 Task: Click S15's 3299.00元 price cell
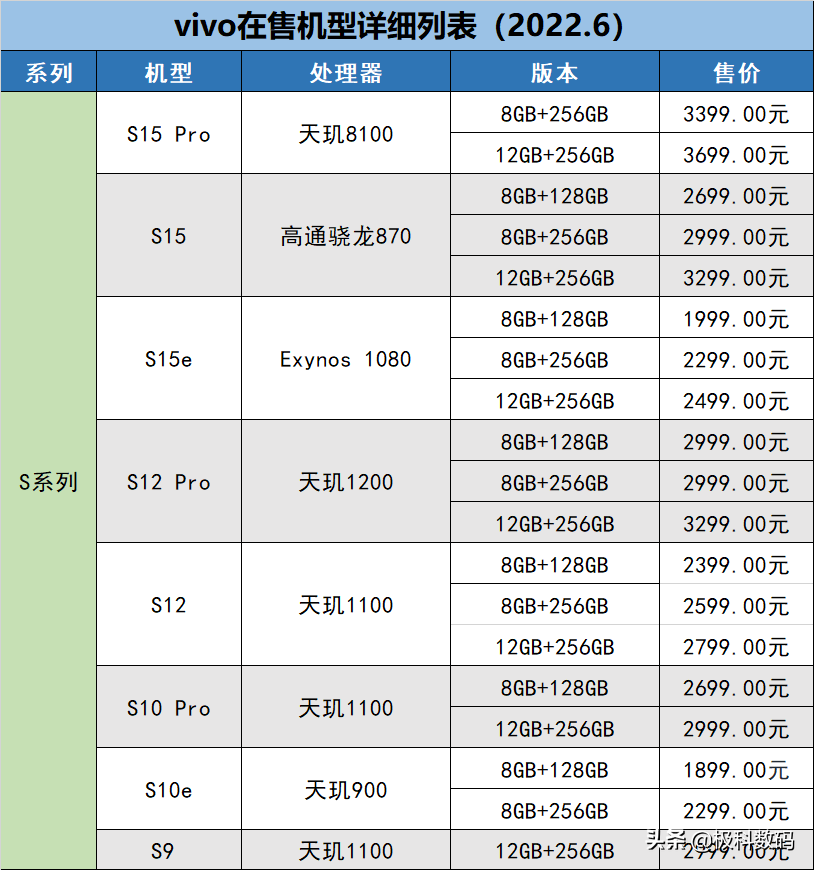pyautogui.click(x=737, y=277)
